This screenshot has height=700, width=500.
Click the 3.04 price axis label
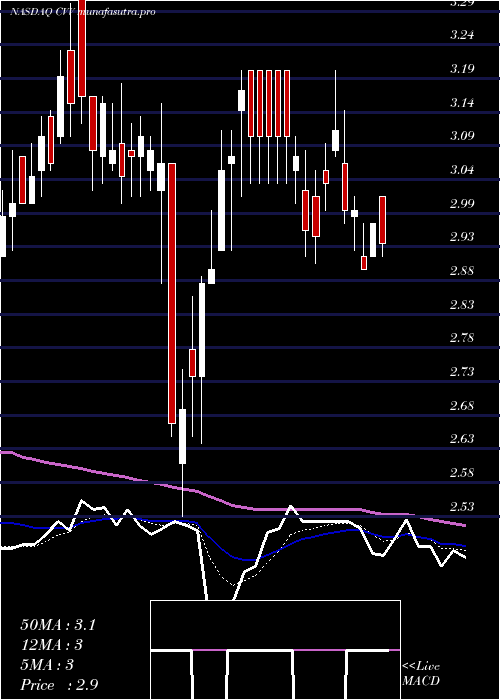[x=462, y=170]
